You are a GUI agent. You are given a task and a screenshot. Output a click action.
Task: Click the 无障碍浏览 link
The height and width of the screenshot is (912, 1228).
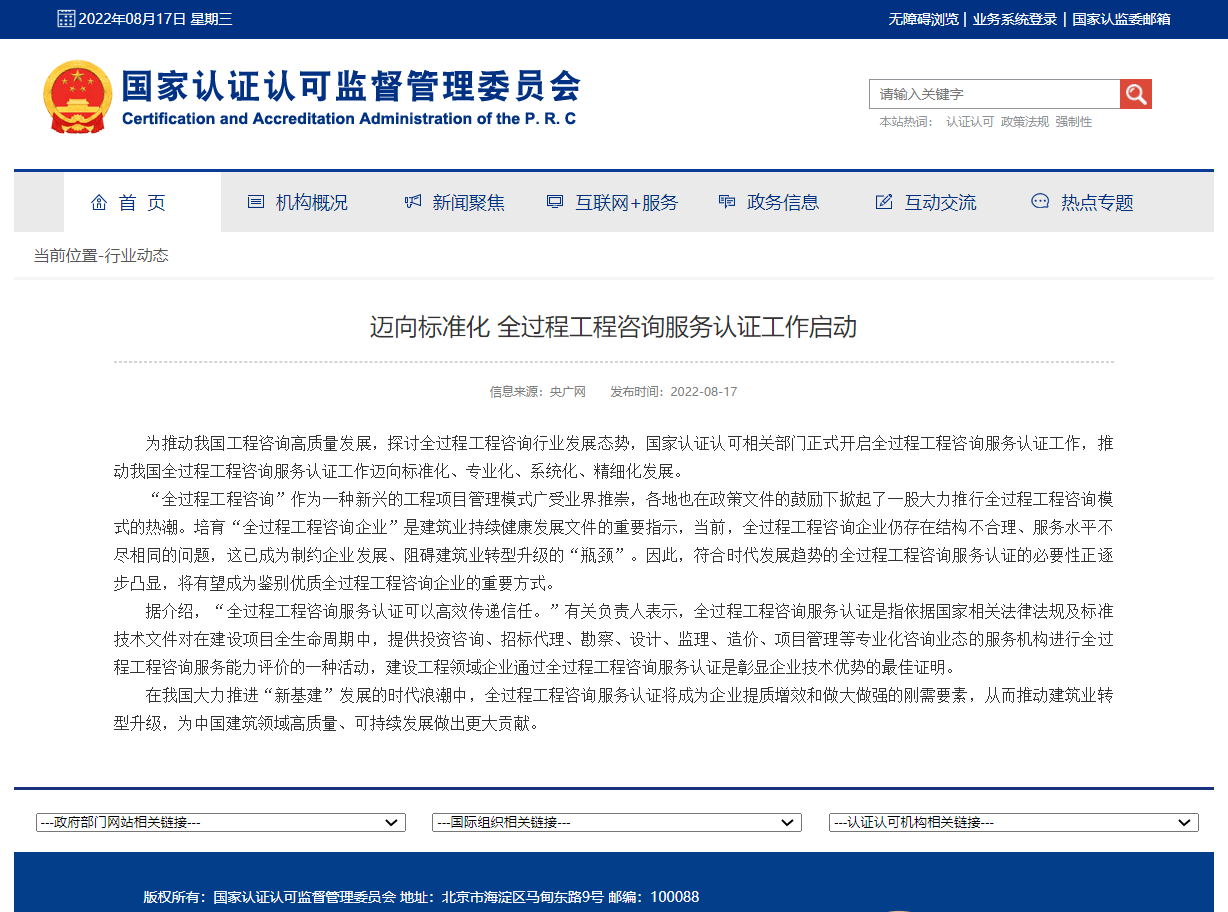tap(923, 19)
